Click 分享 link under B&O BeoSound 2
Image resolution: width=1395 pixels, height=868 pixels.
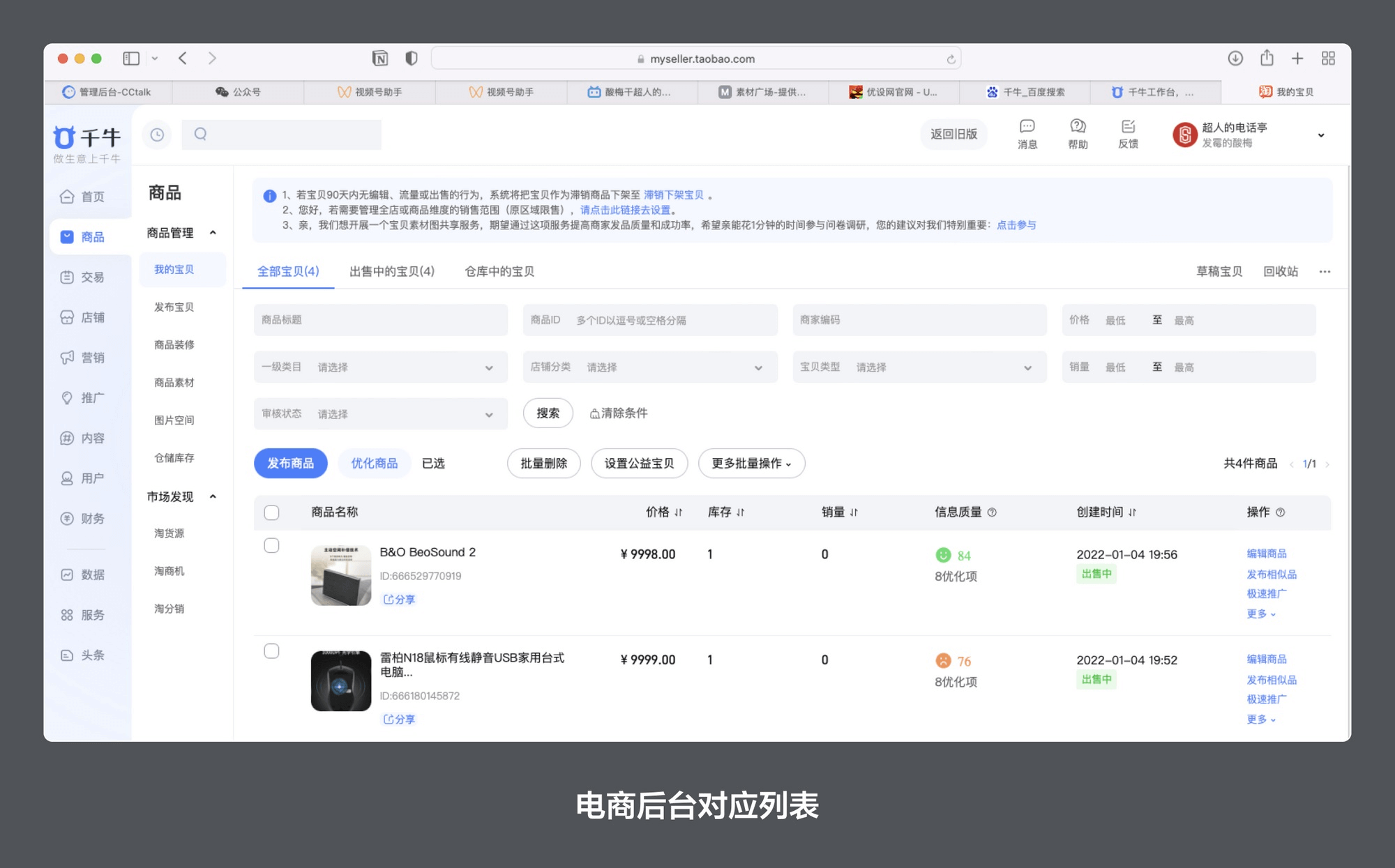pos(399,600)
